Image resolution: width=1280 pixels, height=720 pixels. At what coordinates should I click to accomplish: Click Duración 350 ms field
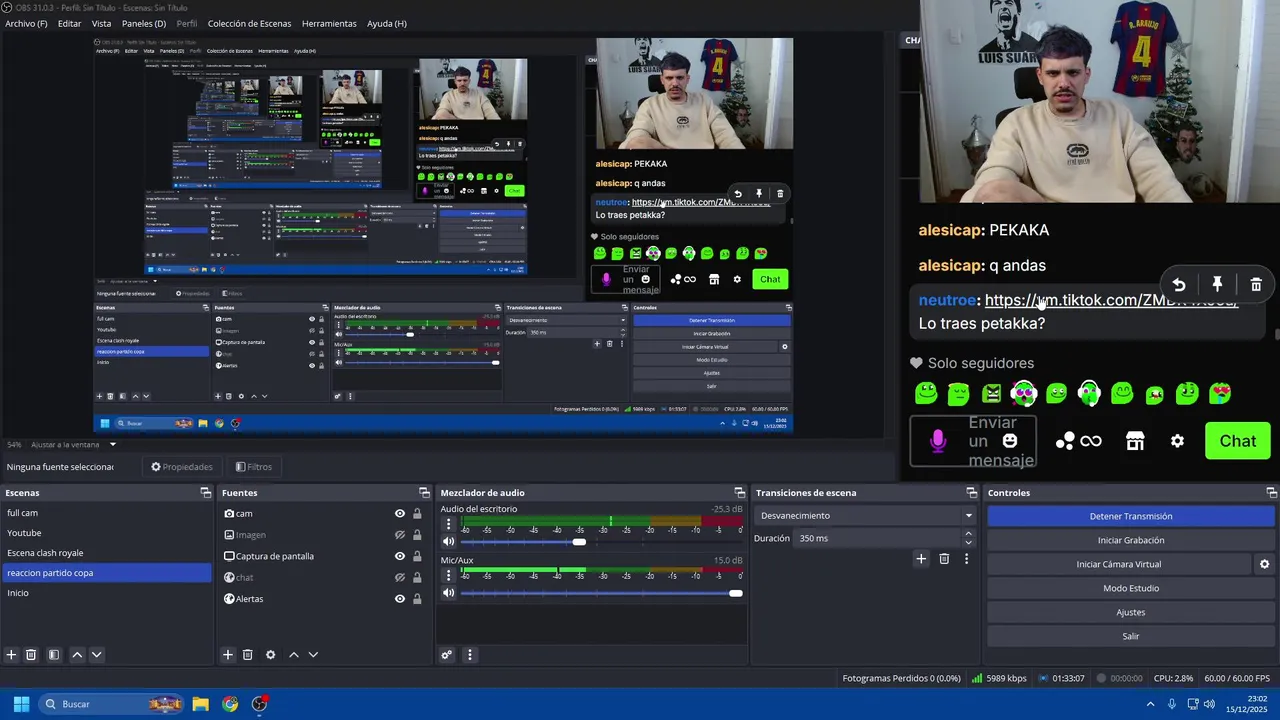point(878,538)
